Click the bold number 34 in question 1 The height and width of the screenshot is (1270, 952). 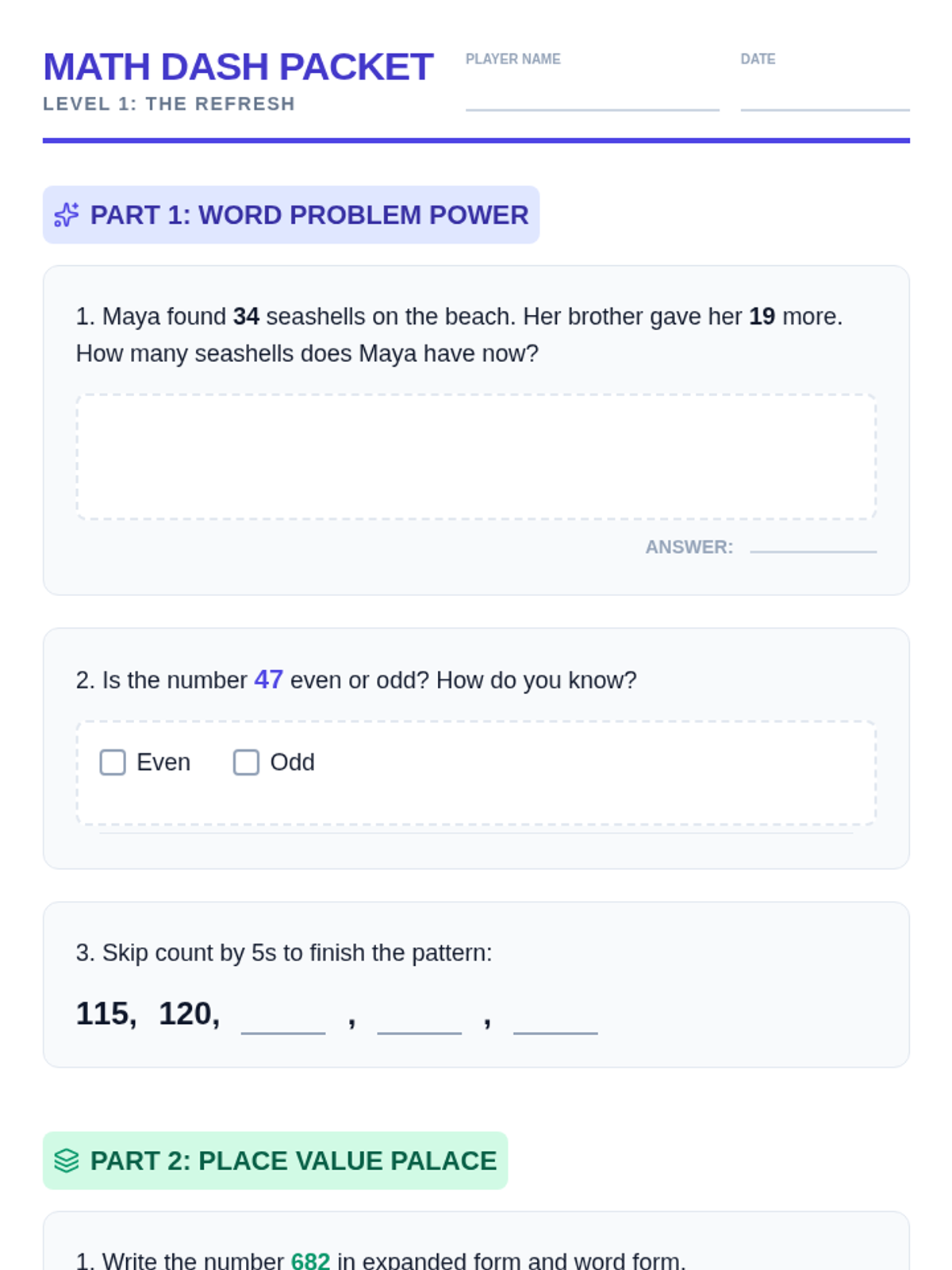pos(246,317)
